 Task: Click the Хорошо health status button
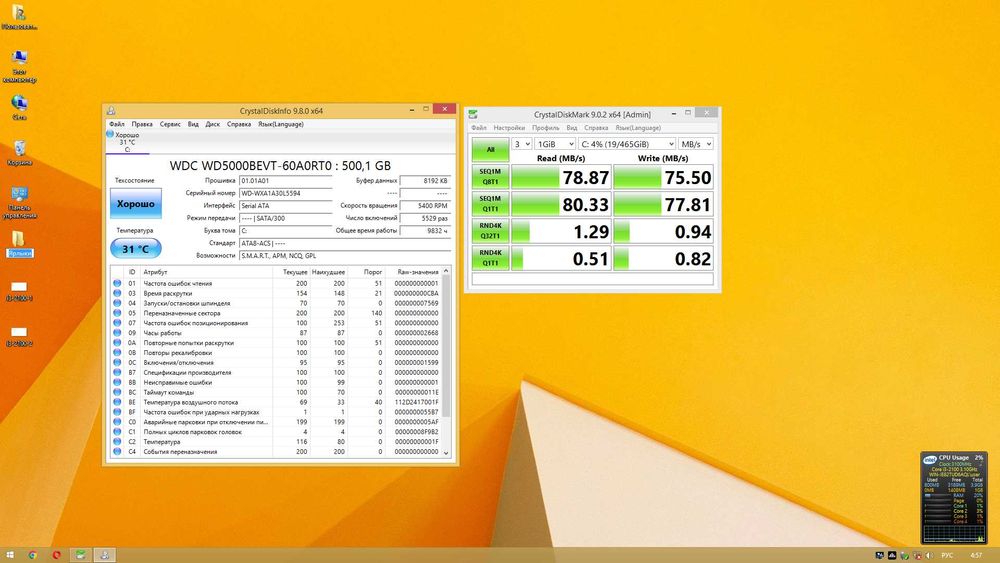[x=136, y=203]
